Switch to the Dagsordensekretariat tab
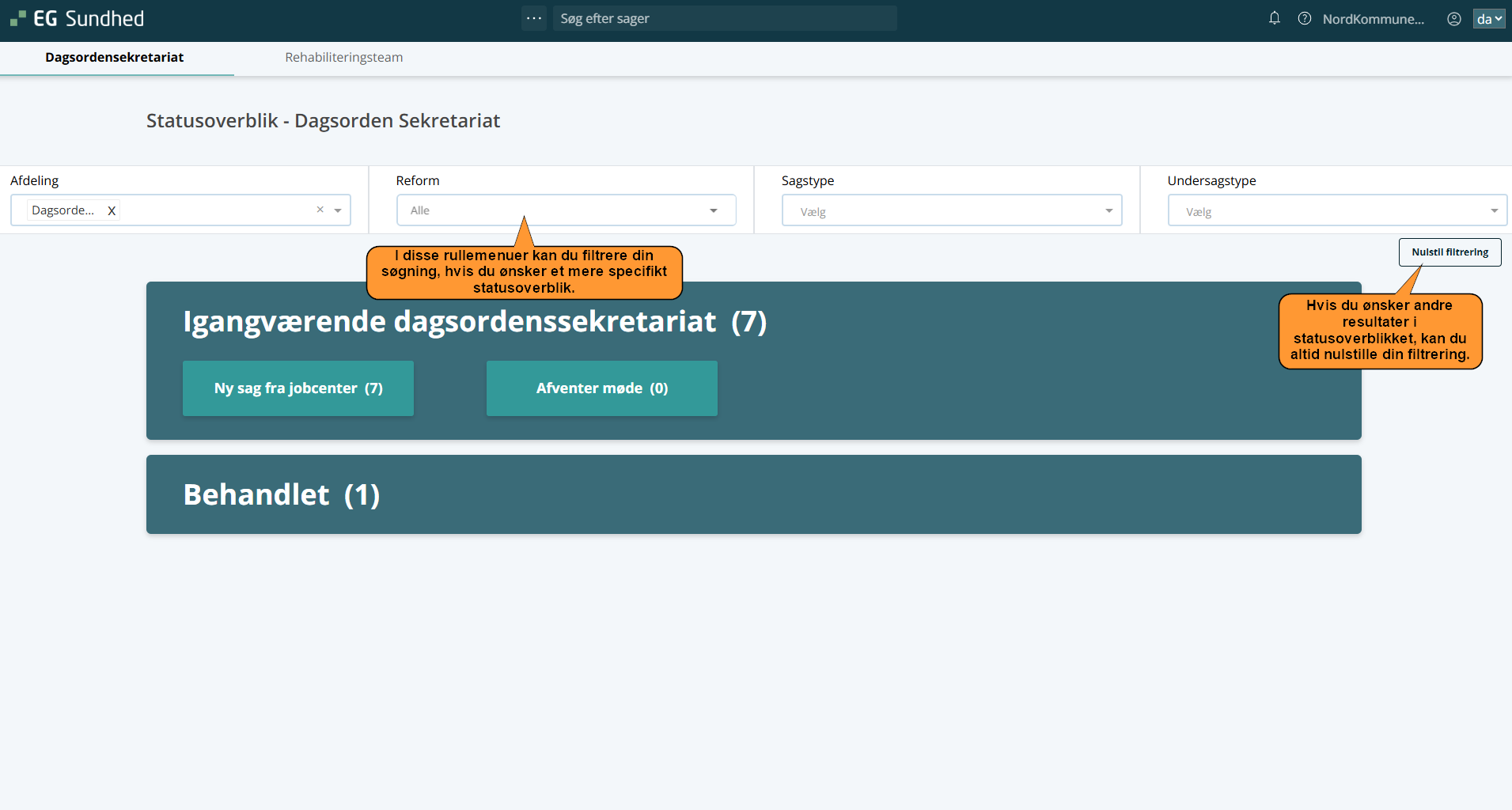This screenshot has height=810, width=1512. 115,57
